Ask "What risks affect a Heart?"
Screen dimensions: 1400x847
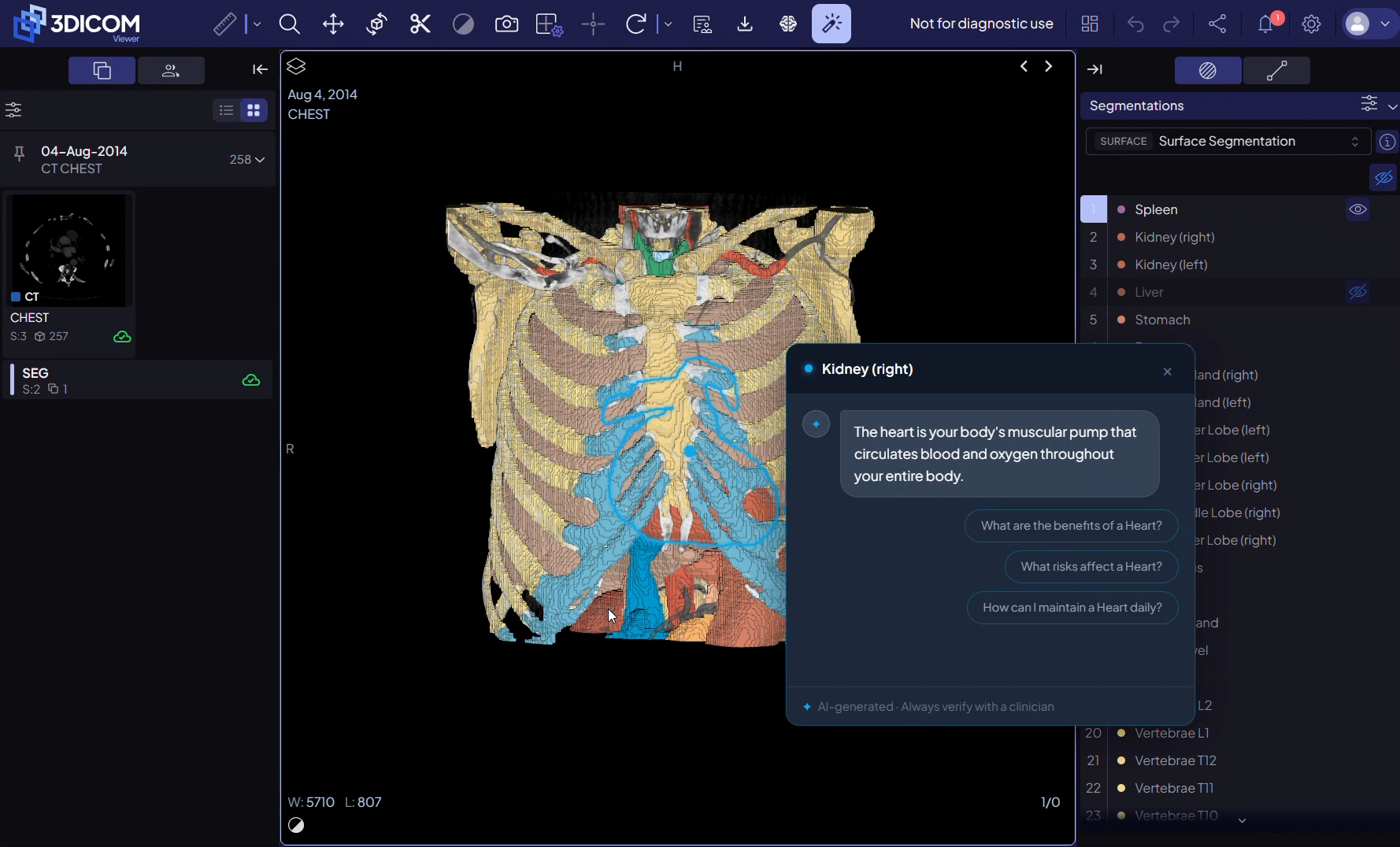[1091, 567]
